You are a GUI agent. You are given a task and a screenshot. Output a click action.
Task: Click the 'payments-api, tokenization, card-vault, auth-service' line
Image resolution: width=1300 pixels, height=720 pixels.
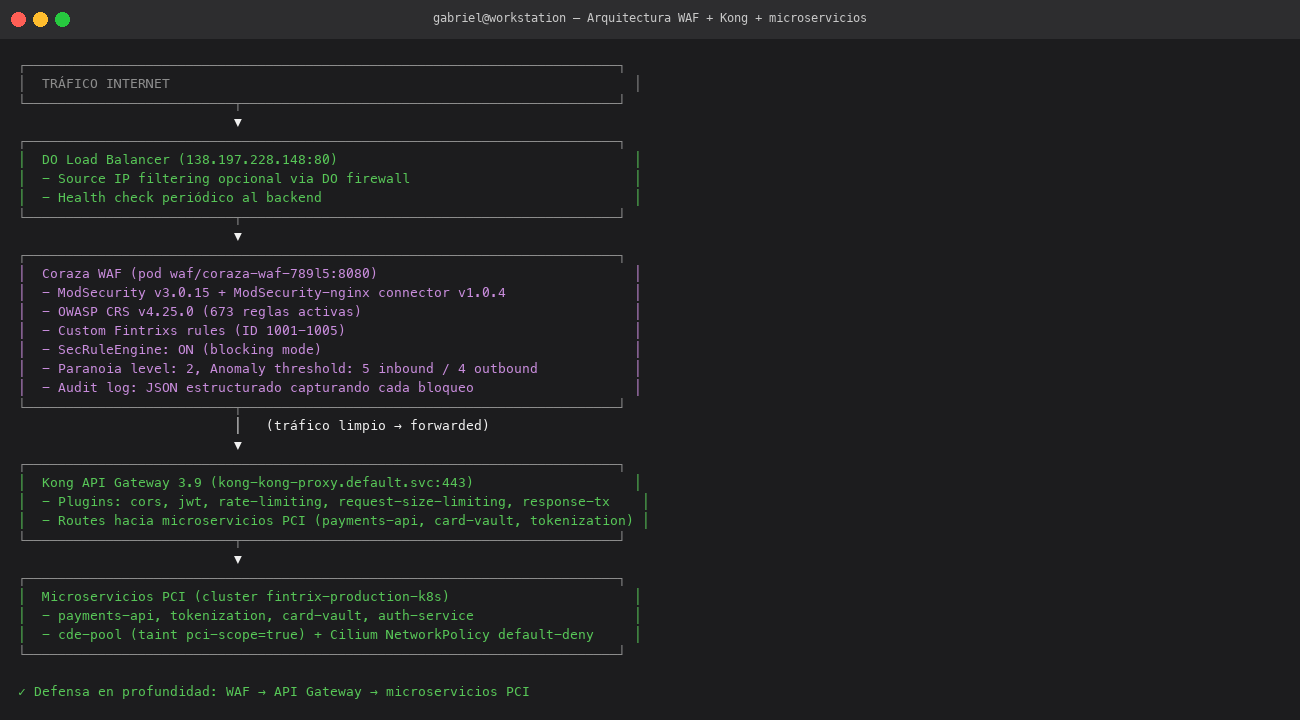(258, 616)
